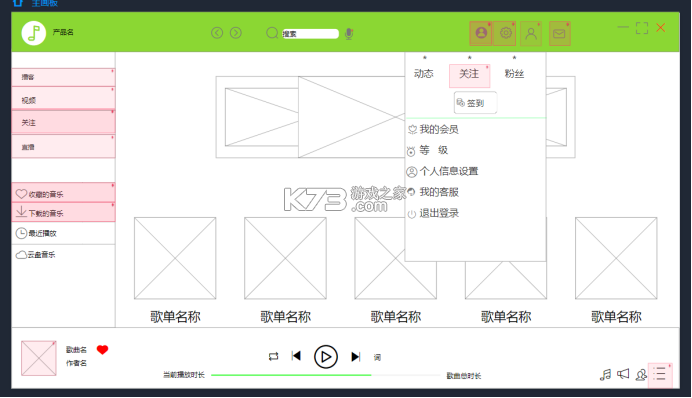Click the music note product logo
Viewport: 692px width, 398px height.
click(34, 33)
